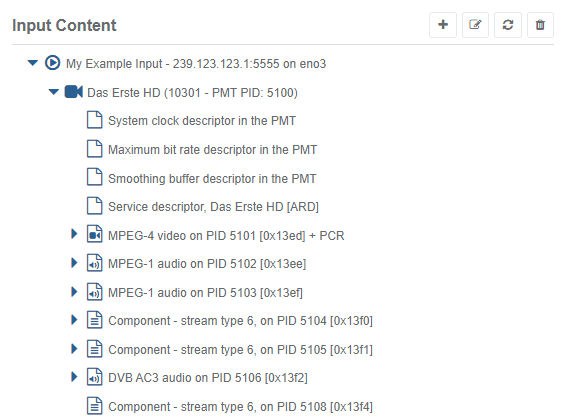Viewport: 562px width, 419px height.
Task: Click the audio file icon for PID 5102
Action: click(95, 263)
